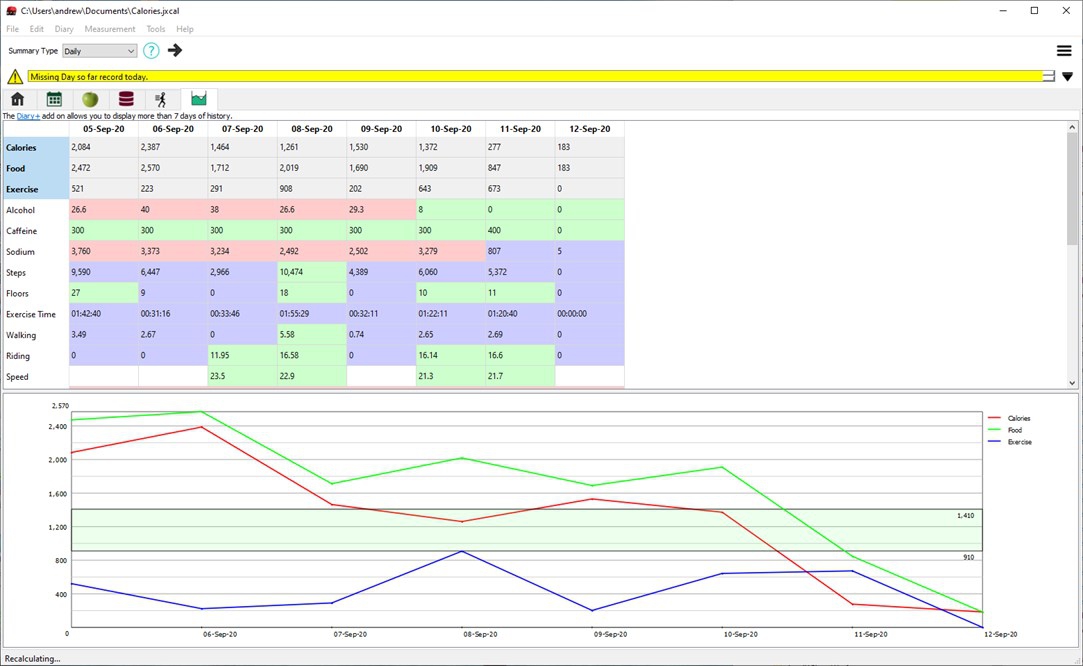Image resolution: width=1083 pixels, height=666 pixels.
Task: Click steps cell 10,474
Action: 312,272
